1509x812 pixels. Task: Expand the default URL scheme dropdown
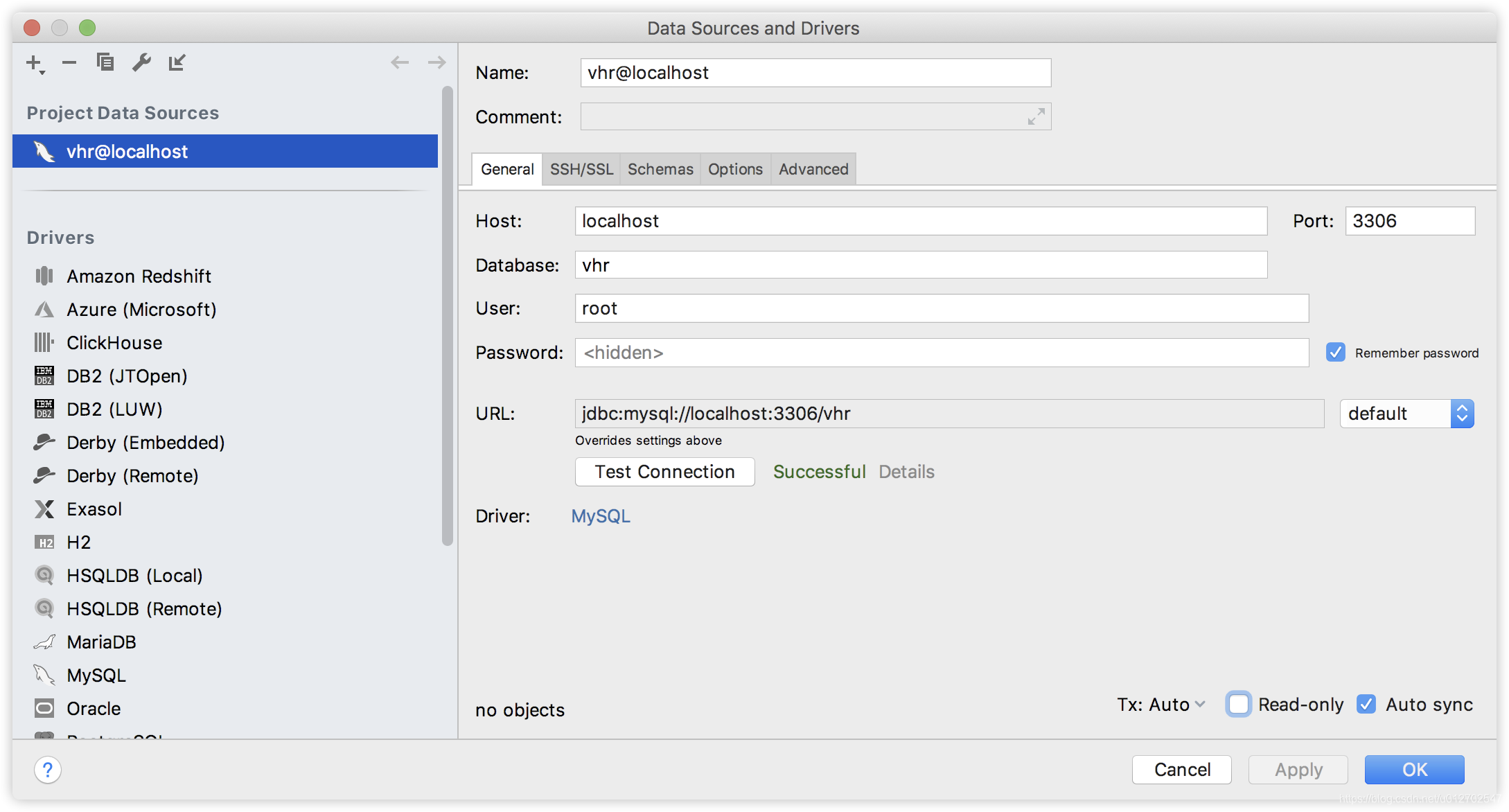[x=1463, y=414]
